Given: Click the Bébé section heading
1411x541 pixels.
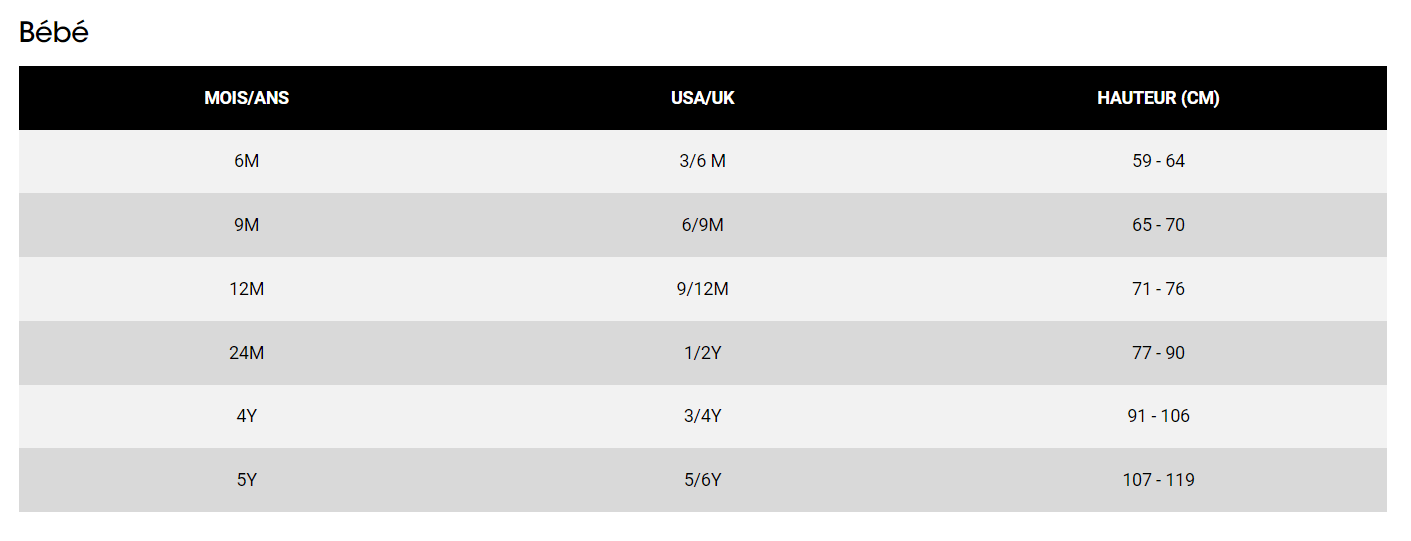Looking at the screenshot, I should [x=54, y=32].
